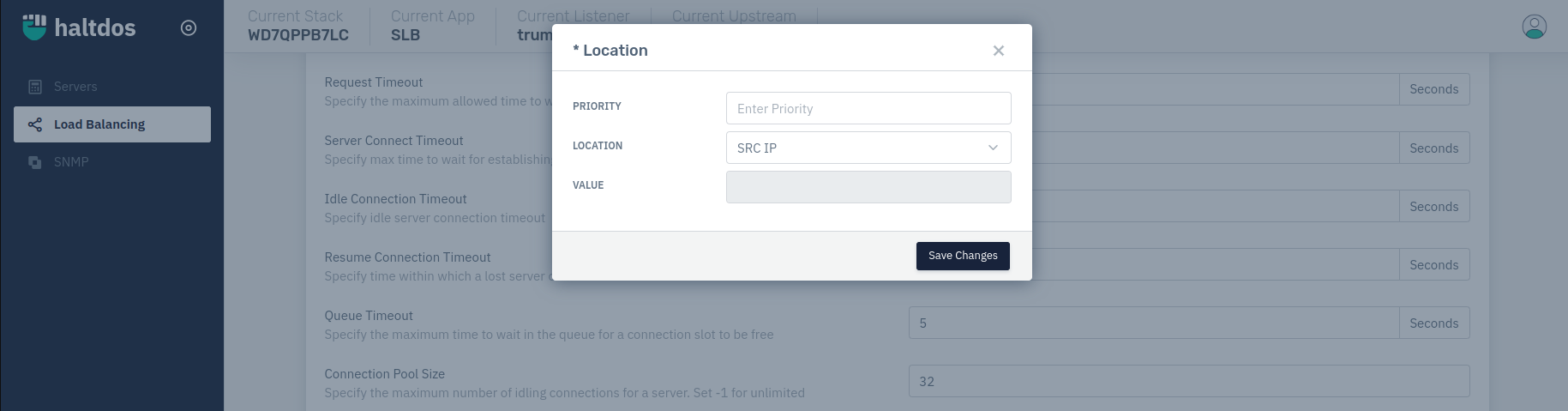This screenshot has width=1568, height=411.
Task: Close the Location dialog
Action: (x=999, y=51)
